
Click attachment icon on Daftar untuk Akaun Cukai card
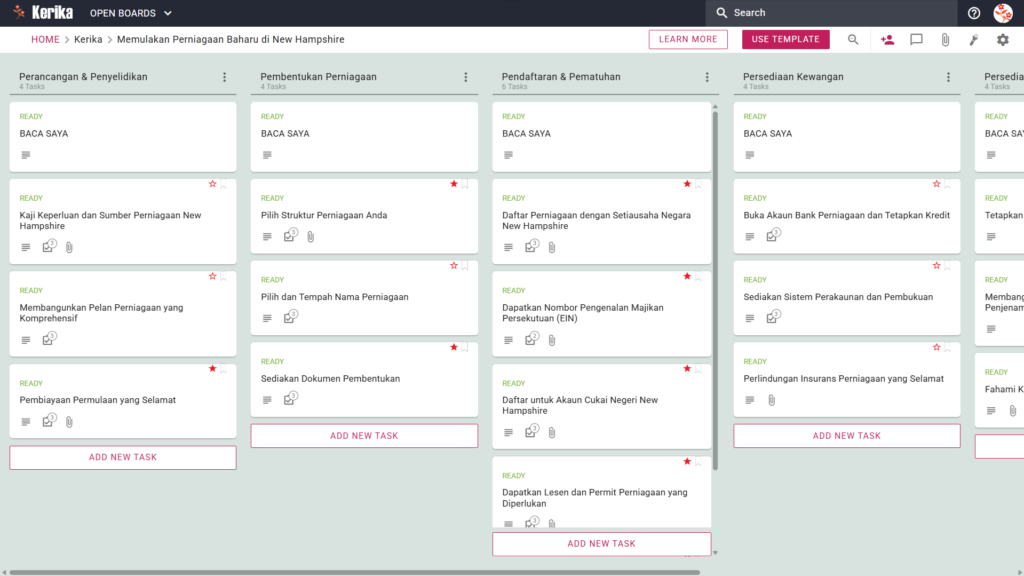point(552,432)
